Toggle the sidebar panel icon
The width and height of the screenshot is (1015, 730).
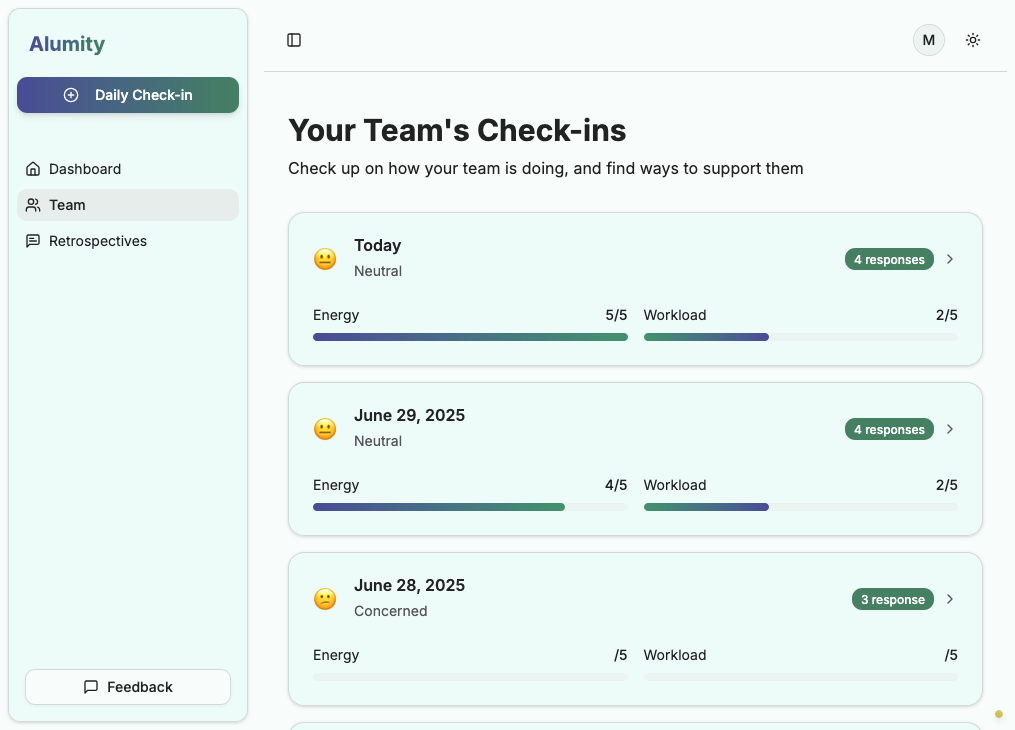(294, 40)
